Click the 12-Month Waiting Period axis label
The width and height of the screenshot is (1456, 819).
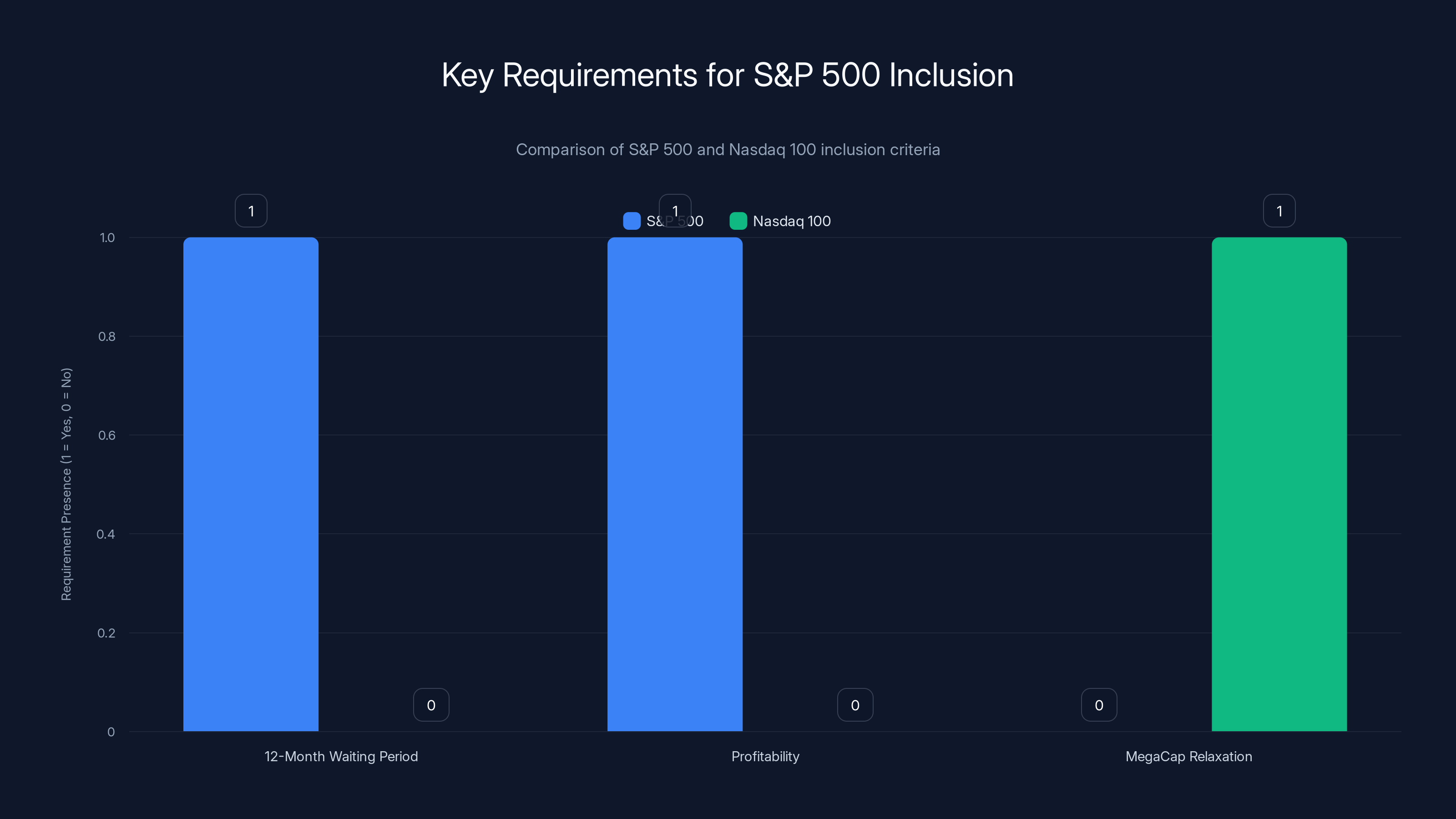[x=341, y=756]
